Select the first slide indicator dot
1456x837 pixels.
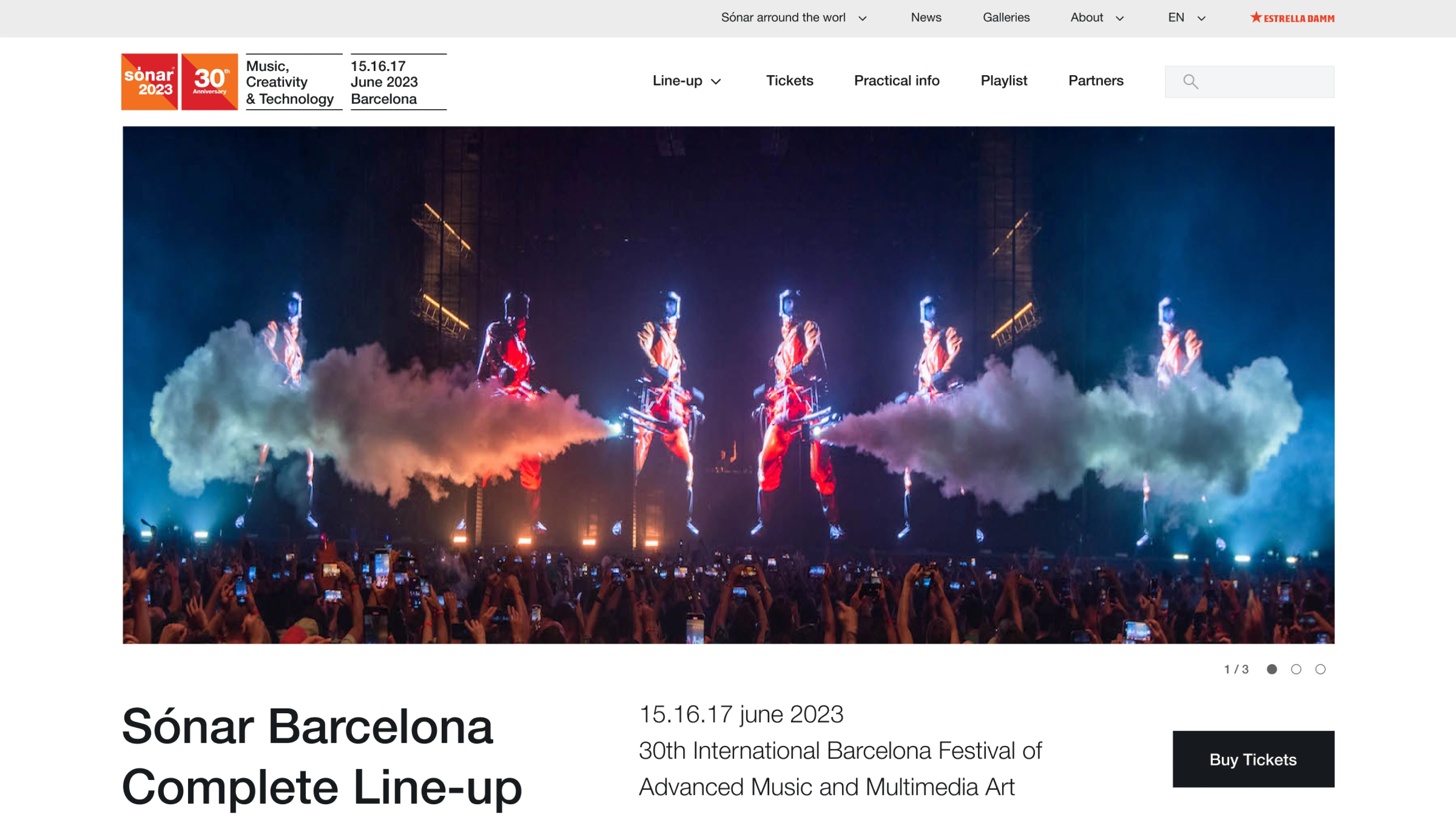[x=1272, y=669]
